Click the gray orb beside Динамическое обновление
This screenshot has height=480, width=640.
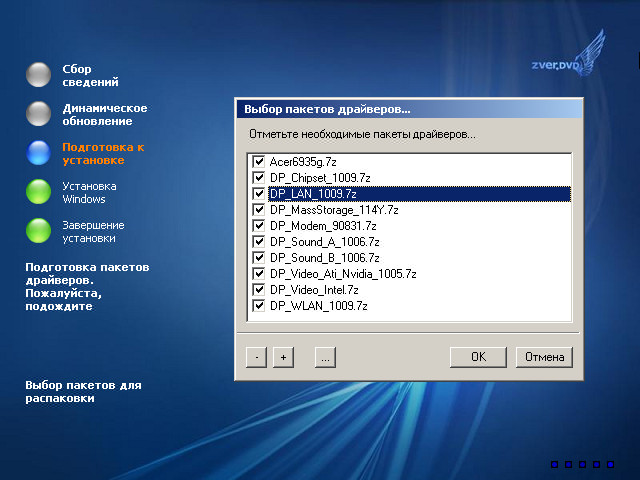(x=38, y=113)
